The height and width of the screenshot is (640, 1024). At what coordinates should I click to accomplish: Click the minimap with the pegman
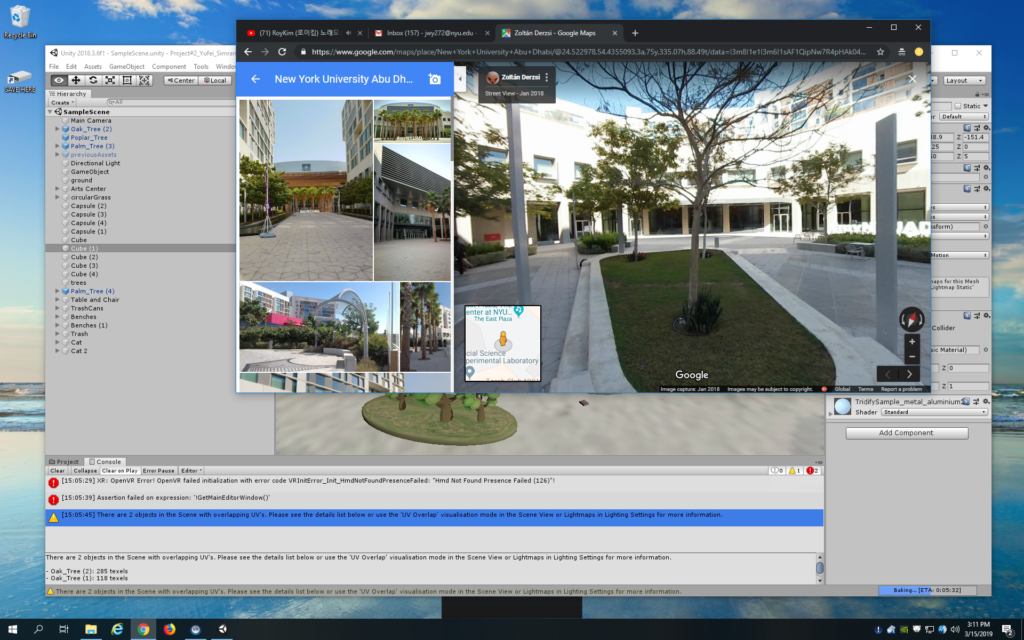503,343
